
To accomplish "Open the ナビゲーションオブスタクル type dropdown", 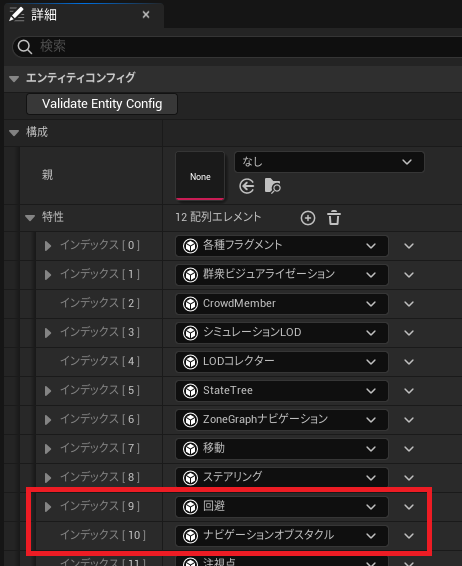I will pyautogui.click(x=282, y=536).
